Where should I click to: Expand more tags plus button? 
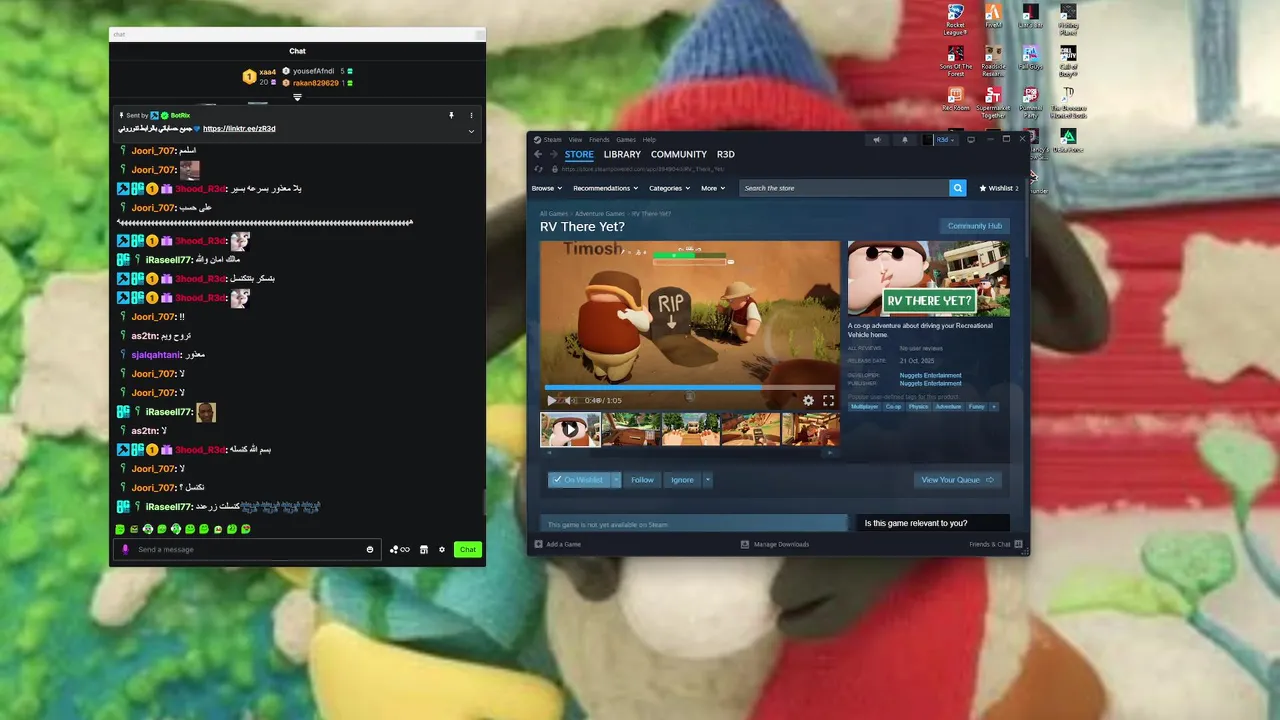tap(993, 407)
